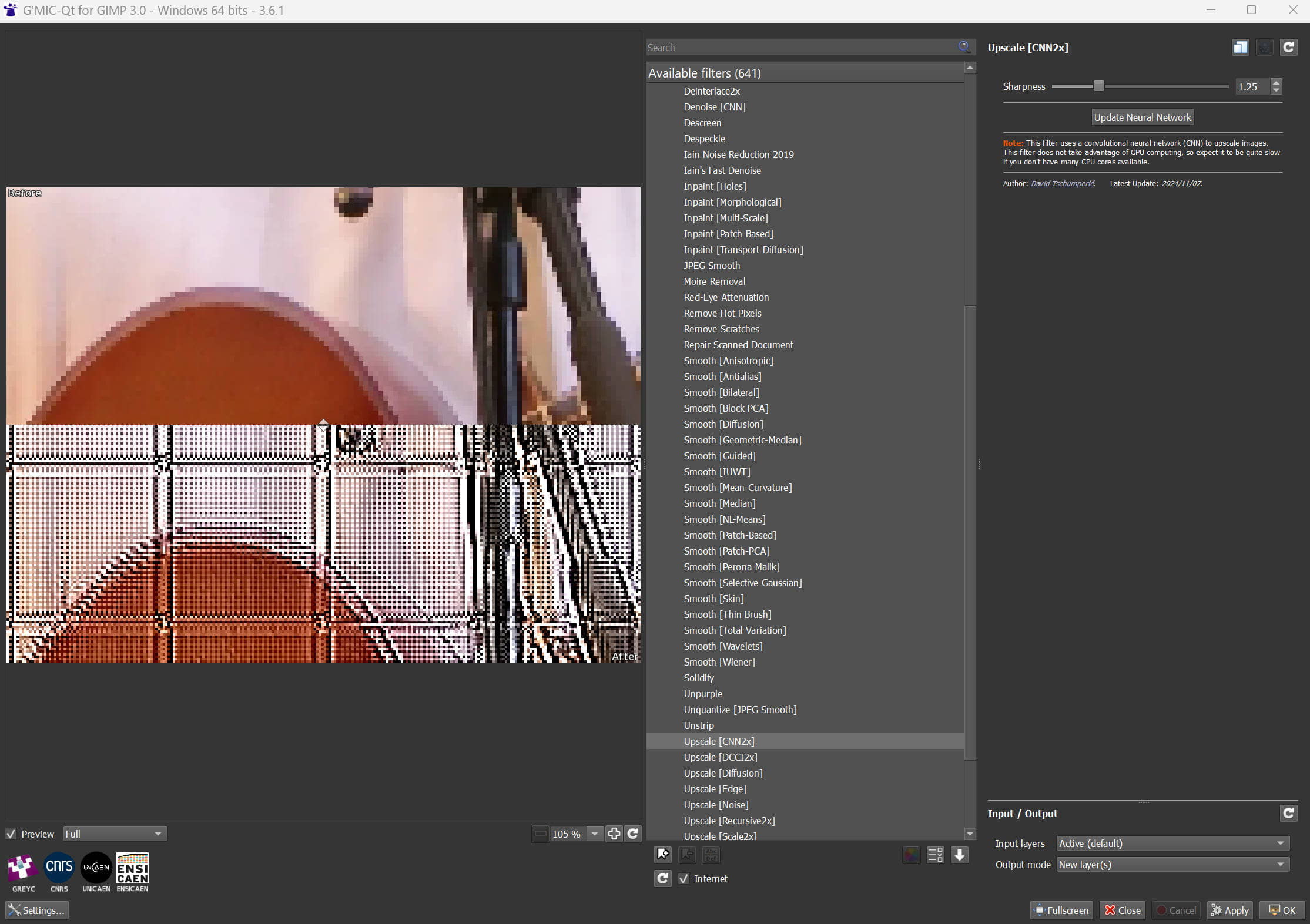
Task: Choose Smooth [Anisotropic] from the filter list
Action: coord(728,361)
